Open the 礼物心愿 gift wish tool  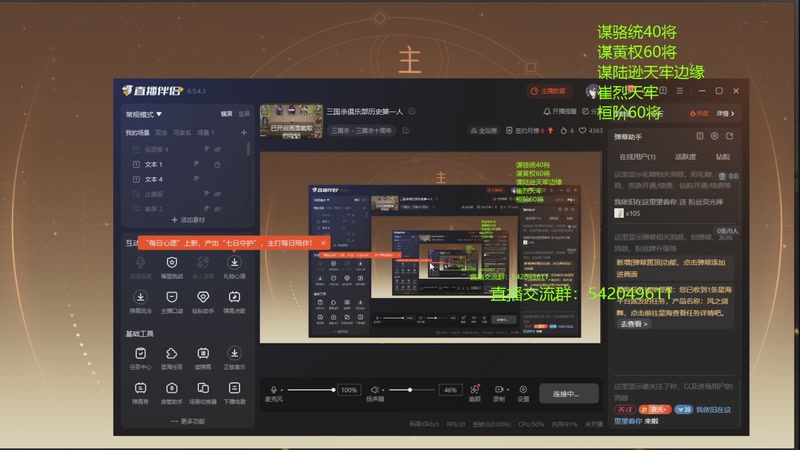pos(234,267)
